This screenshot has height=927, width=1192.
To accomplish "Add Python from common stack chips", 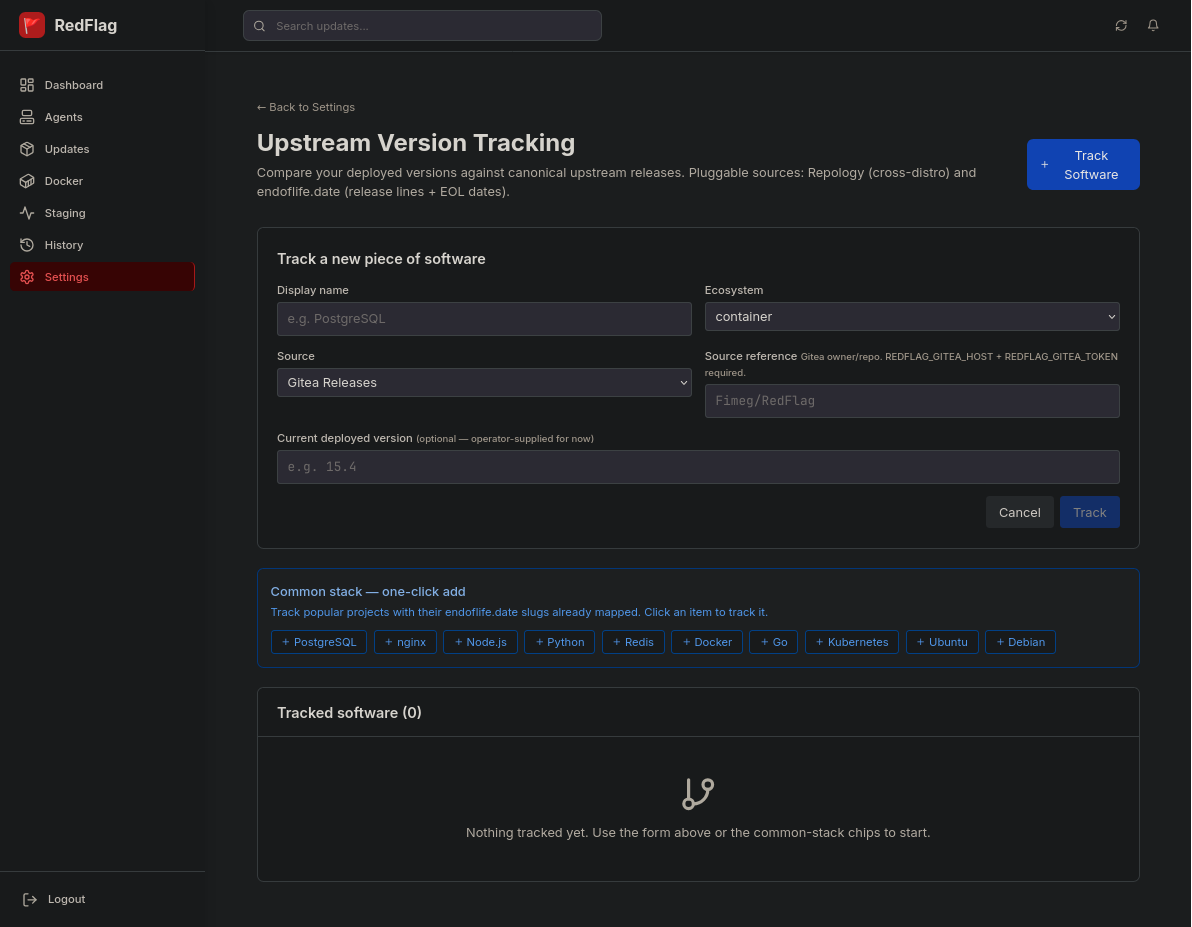I will pos(560,642).
